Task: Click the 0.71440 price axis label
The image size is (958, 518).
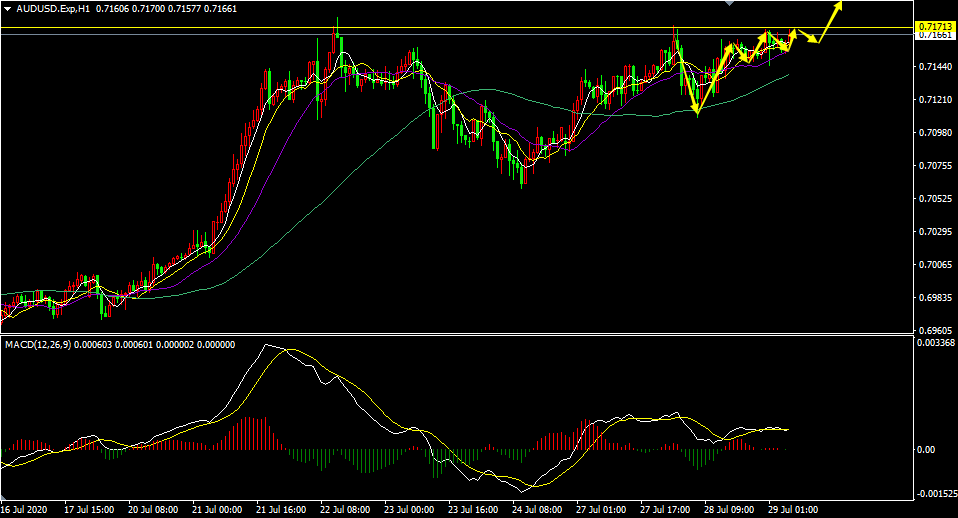Action: tap(935, 67)
